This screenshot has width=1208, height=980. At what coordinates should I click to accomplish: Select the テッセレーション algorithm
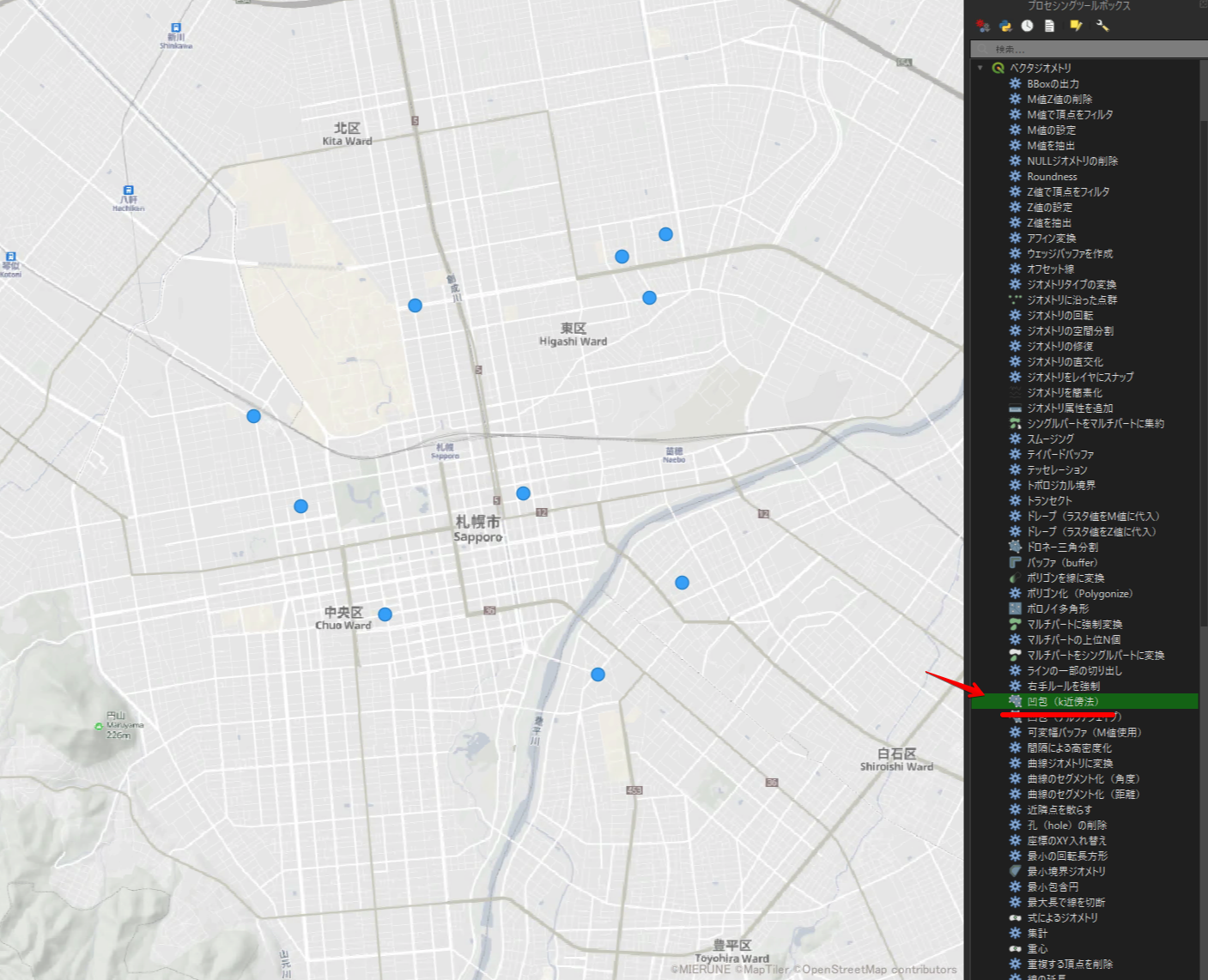point(1057,469)
